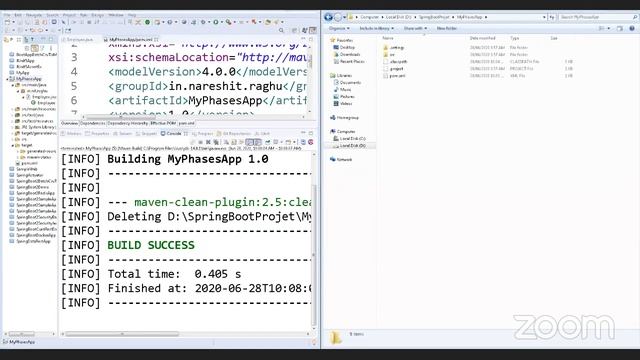Select the pom.xml file in Explorer
Screen dimensions: 640x360
tap(397, 76)
